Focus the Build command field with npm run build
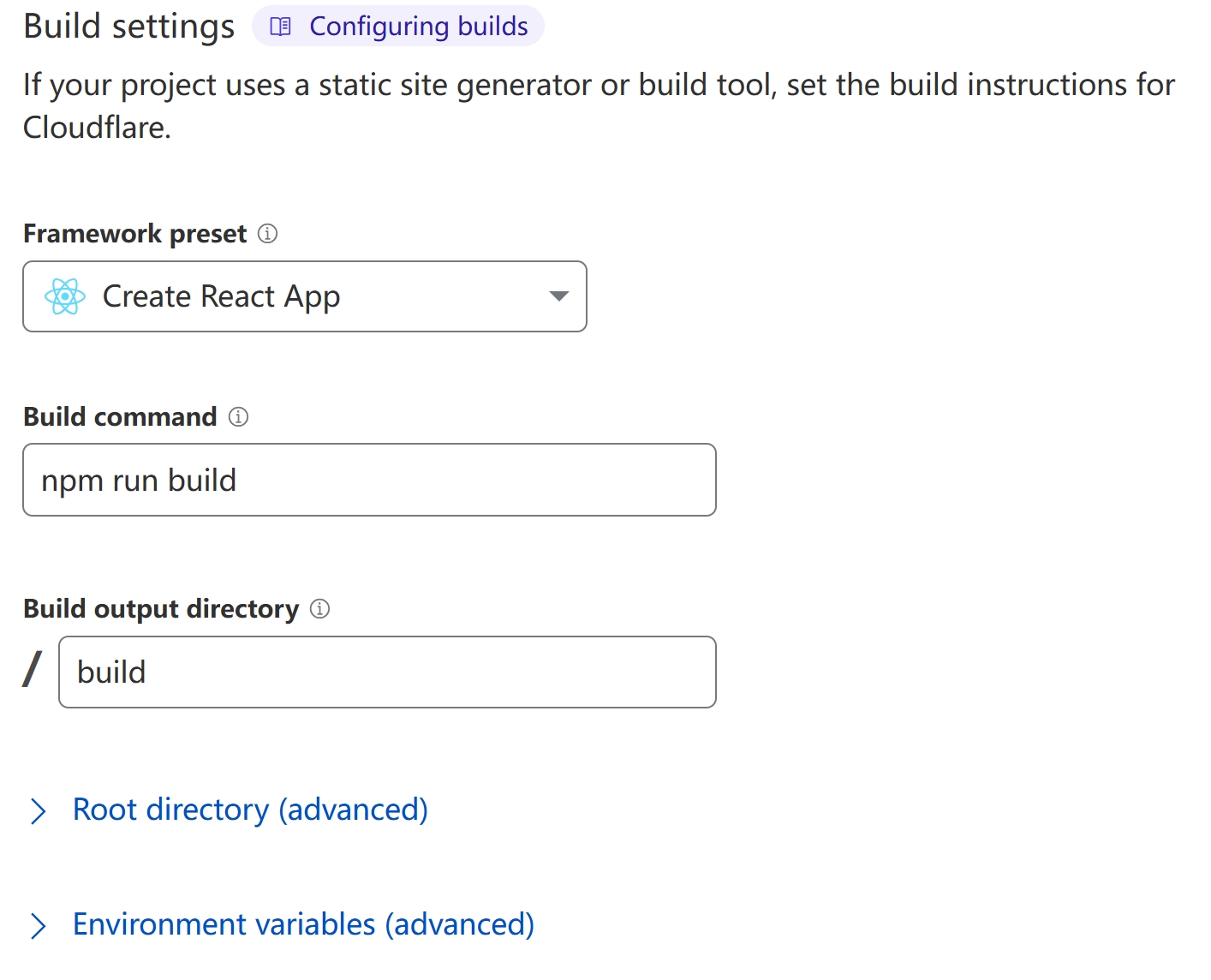Screen dimensions: 1211x980 pos(369,480)
